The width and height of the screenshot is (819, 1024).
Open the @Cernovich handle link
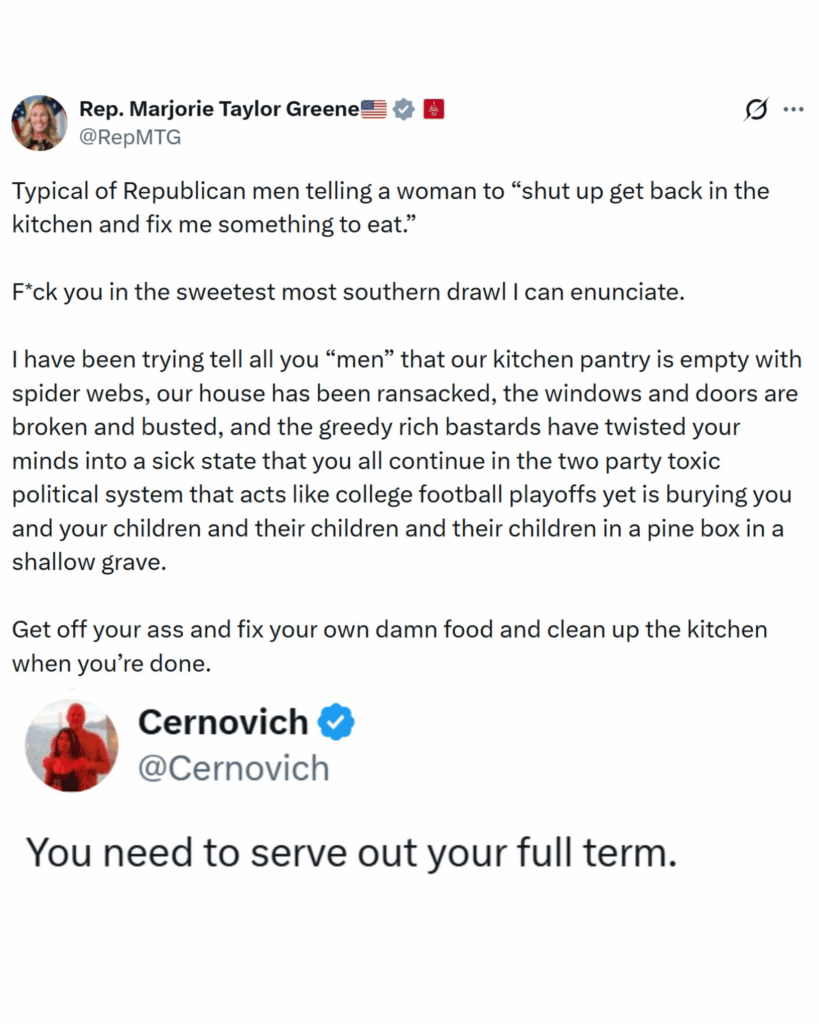coord(233,768)
